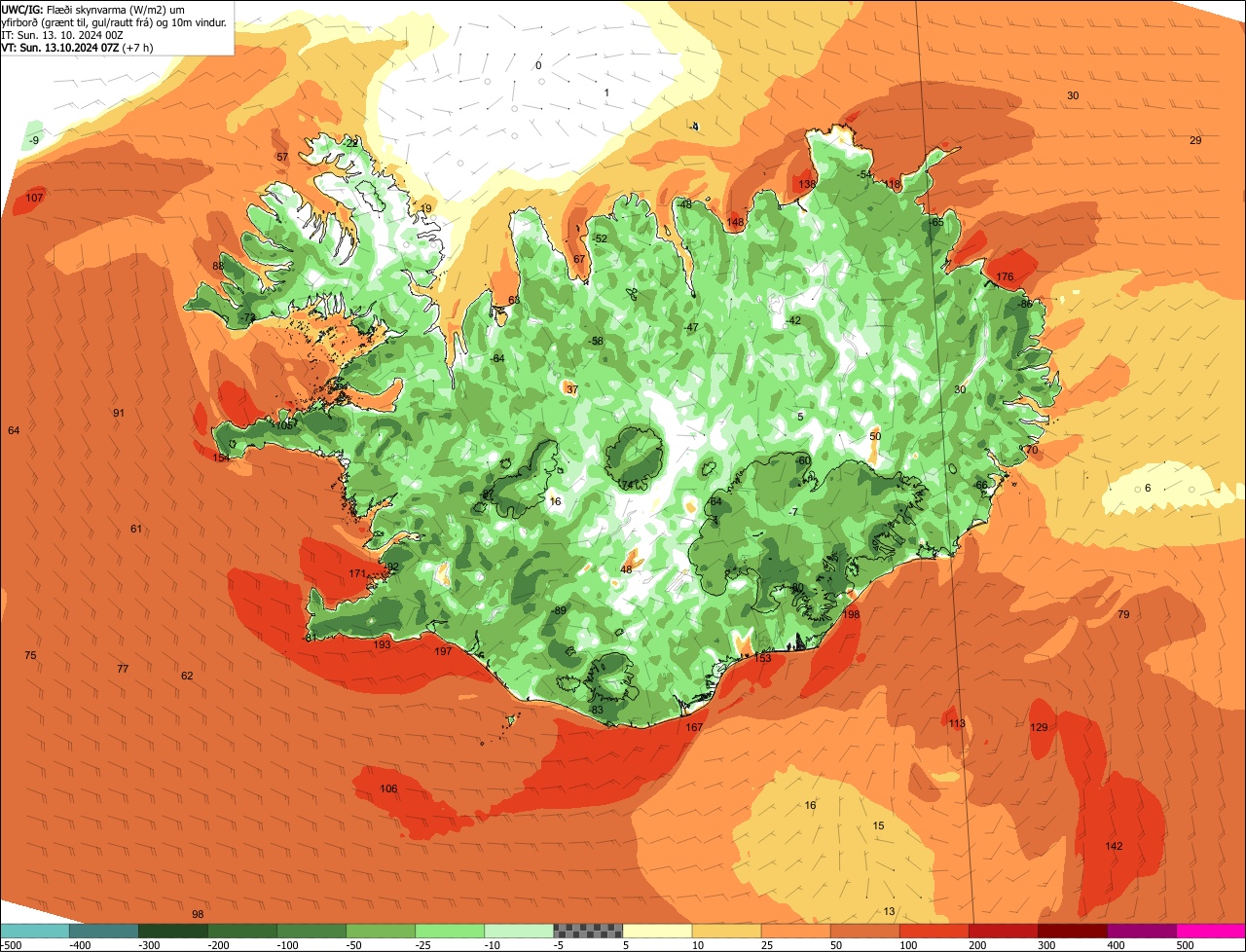The image size is (1246, 952).
Task: Click the flux value '167' off the south coast
Action: click(x=694, y=728)
